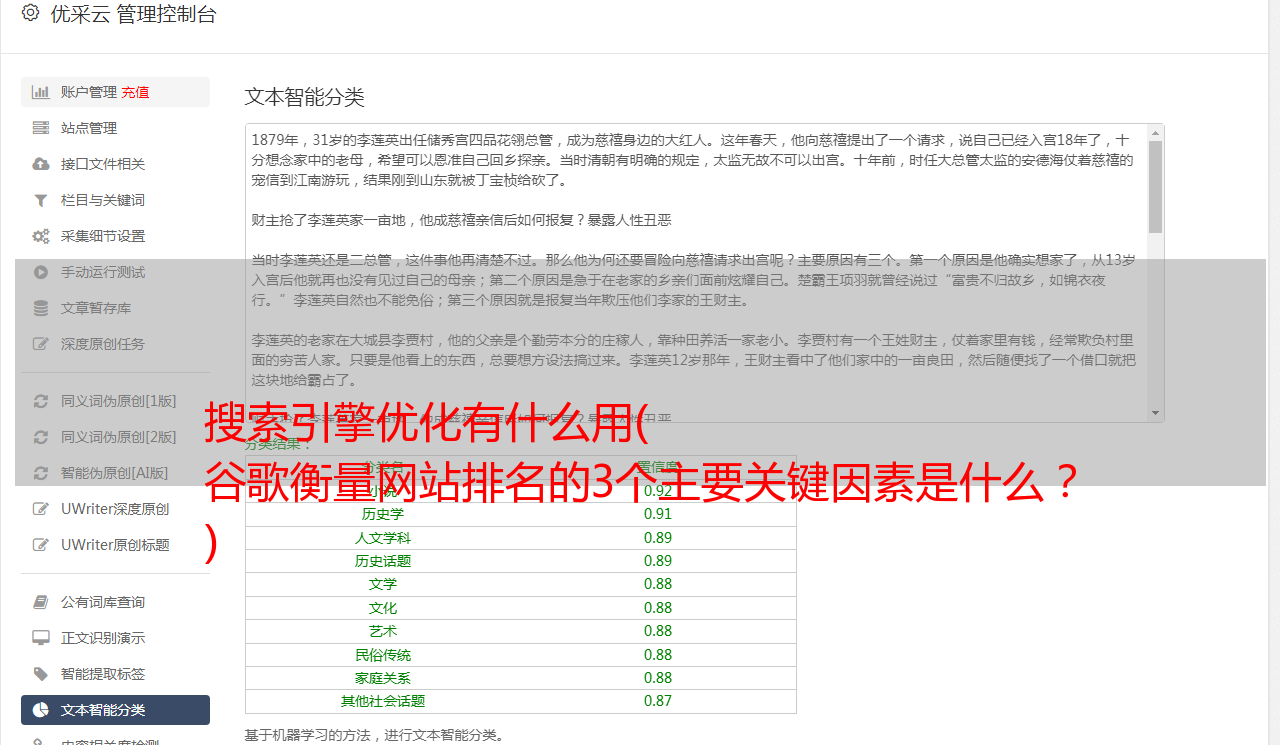Select 智能伪原创[AI版] entry
Screen dimensions: 1280x745
coord(115,473)
